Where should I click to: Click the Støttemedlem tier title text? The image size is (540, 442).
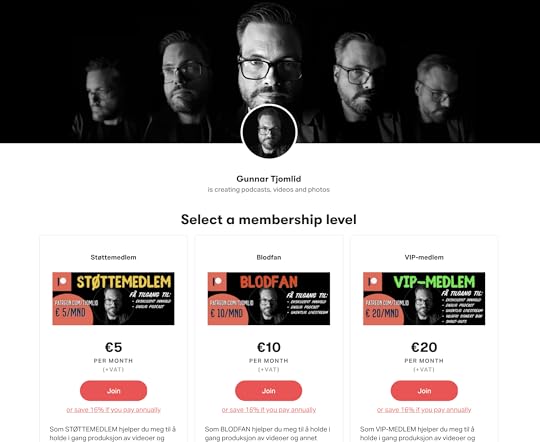[113, 257]
